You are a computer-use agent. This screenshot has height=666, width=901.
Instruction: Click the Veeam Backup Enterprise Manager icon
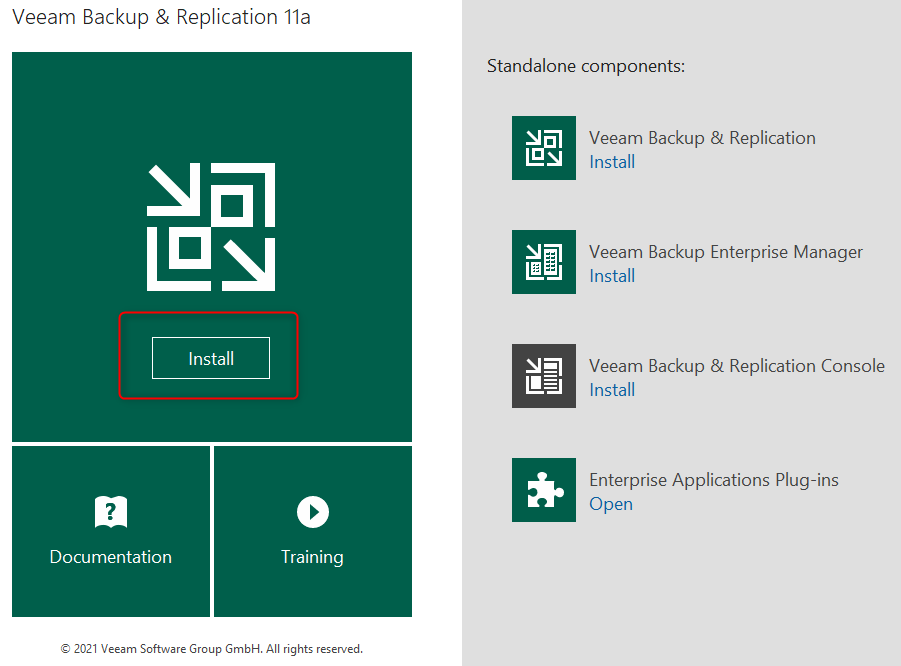click(544, 261)
